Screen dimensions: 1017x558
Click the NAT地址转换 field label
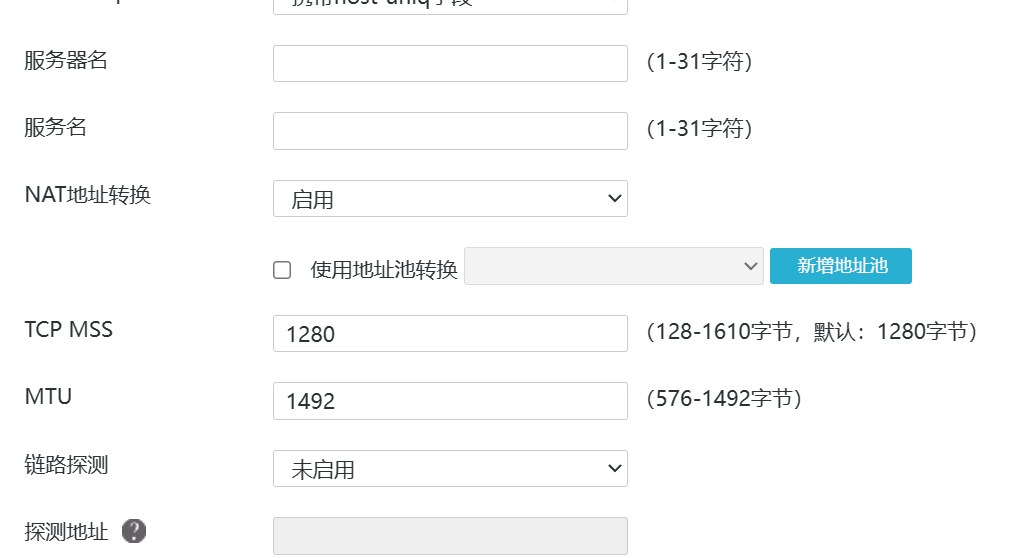(x=87, y=195)
